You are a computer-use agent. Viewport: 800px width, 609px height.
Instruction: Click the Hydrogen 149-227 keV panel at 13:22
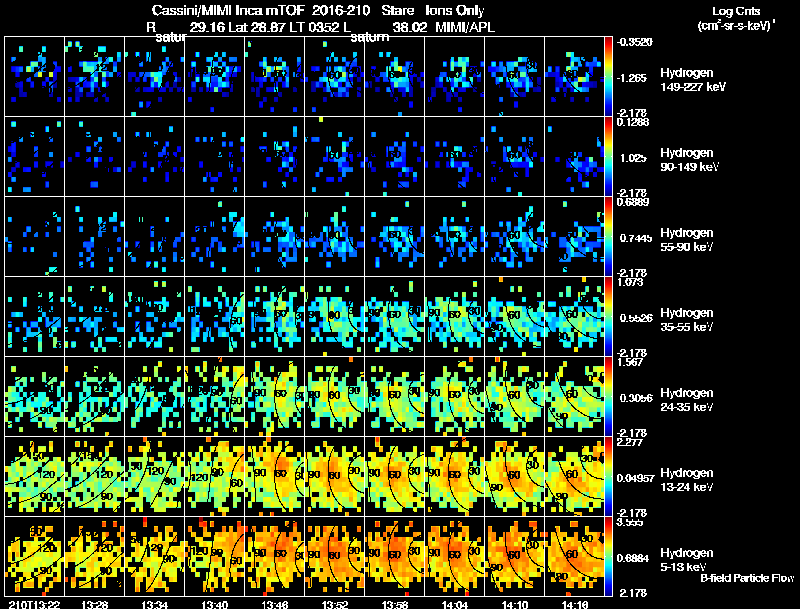pos(34,77)
